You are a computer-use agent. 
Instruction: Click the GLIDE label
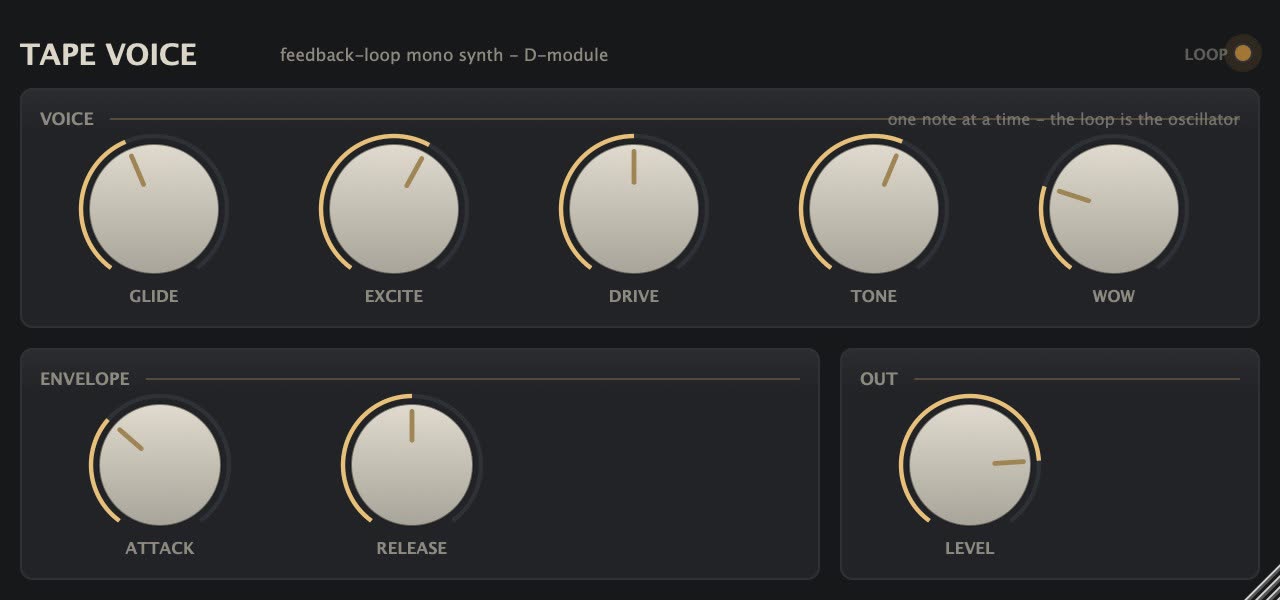point(154,296)
